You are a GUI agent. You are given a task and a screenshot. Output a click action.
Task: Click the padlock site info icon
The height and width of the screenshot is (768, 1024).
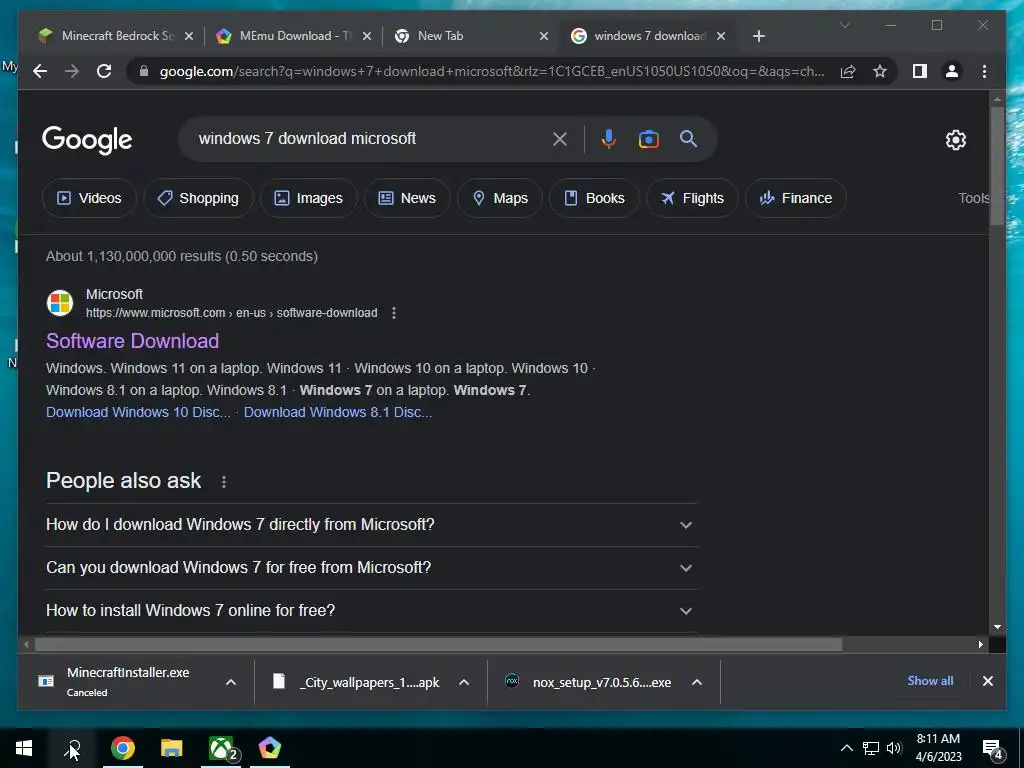coord(144,71)
